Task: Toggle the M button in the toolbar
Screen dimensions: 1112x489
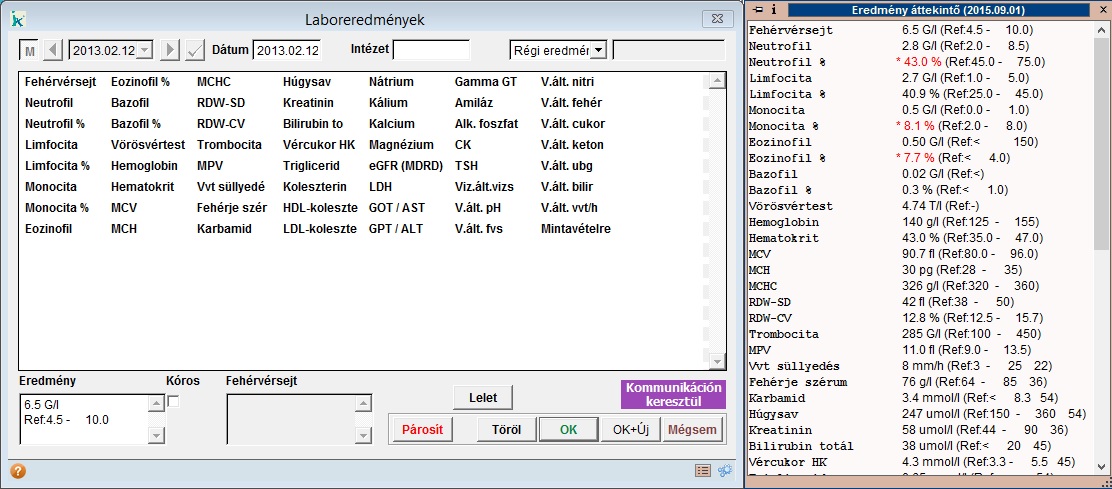Action: [x=29, y=50]
